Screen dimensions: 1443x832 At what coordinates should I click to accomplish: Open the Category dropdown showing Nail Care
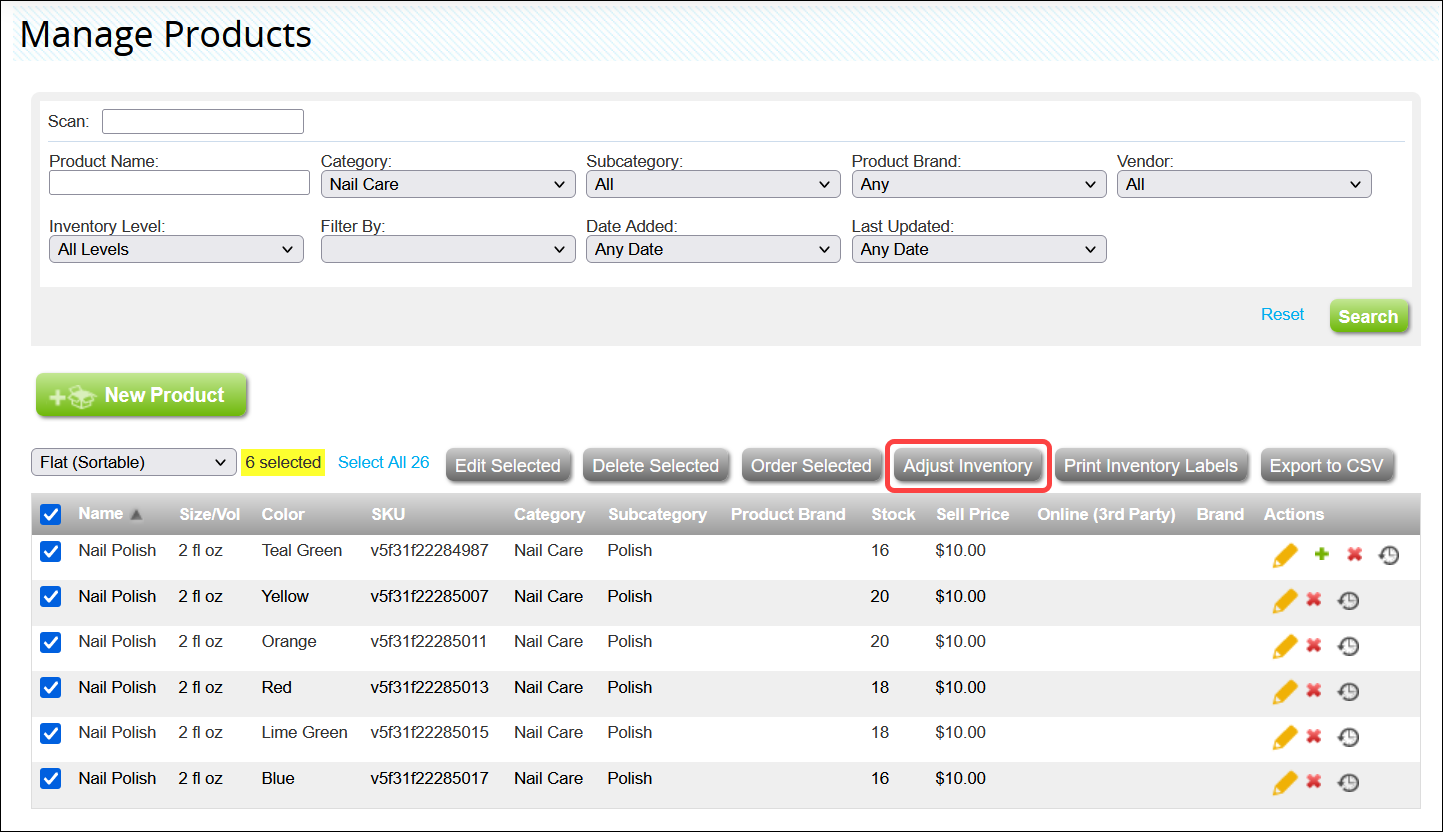click(447, 184)
